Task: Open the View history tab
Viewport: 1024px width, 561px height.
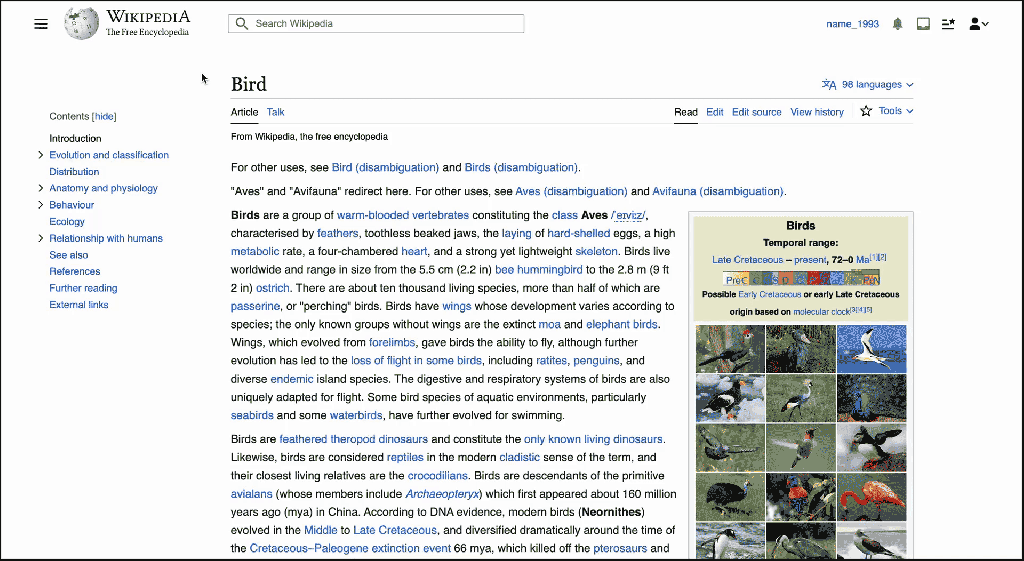Action: click(817, 112)
